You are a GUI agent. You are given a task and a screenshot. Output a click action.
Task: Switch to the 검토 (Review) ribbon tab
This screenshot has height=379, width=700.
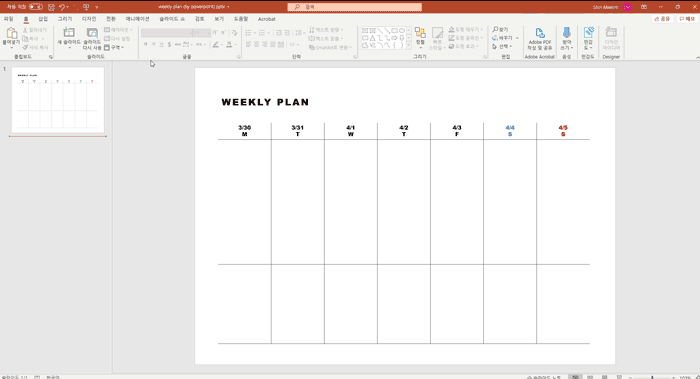200,19
